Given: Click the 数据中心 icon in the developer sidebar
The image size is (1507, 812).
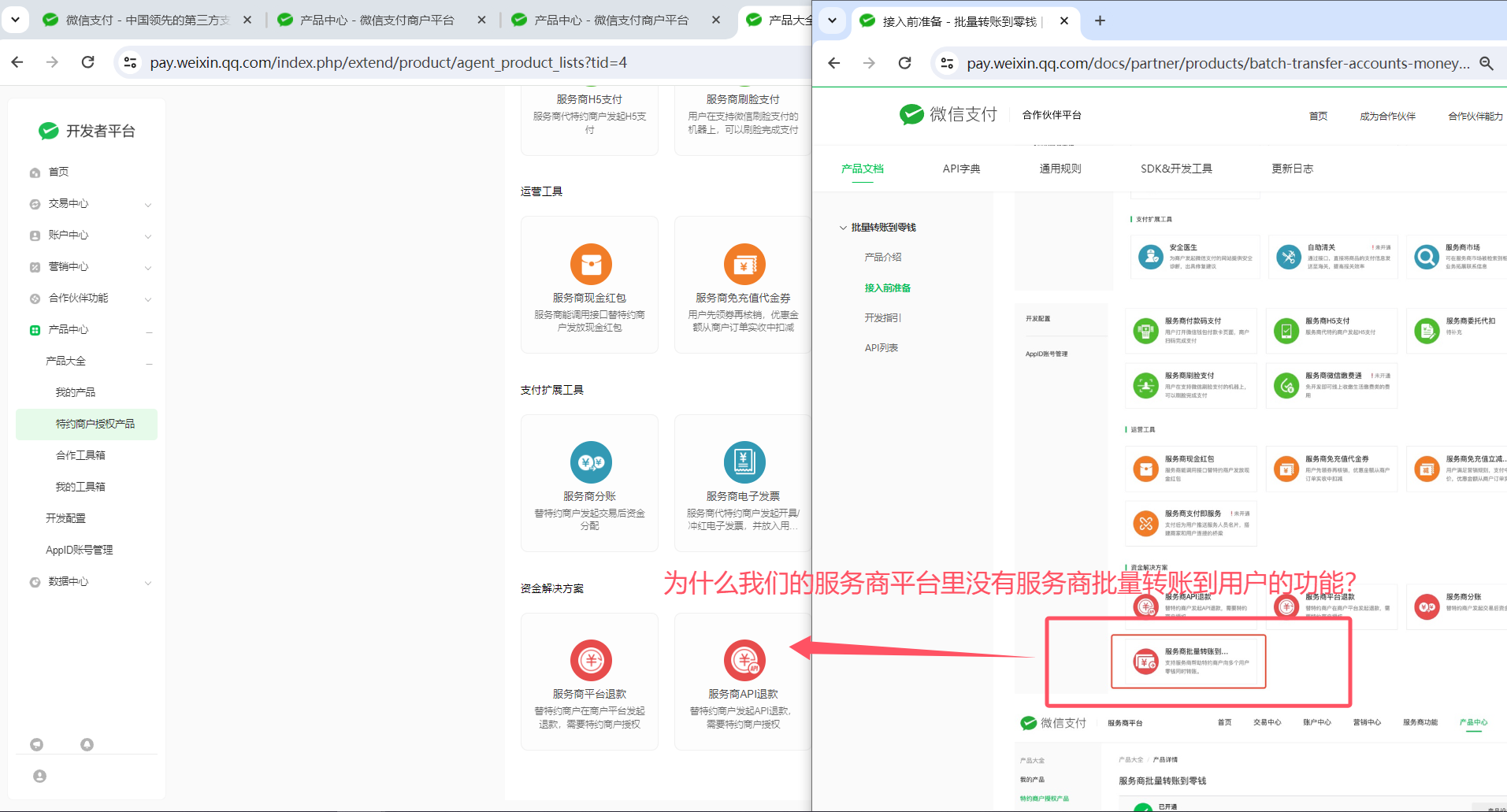Looking at the screenshot, I should coord(35,582).
